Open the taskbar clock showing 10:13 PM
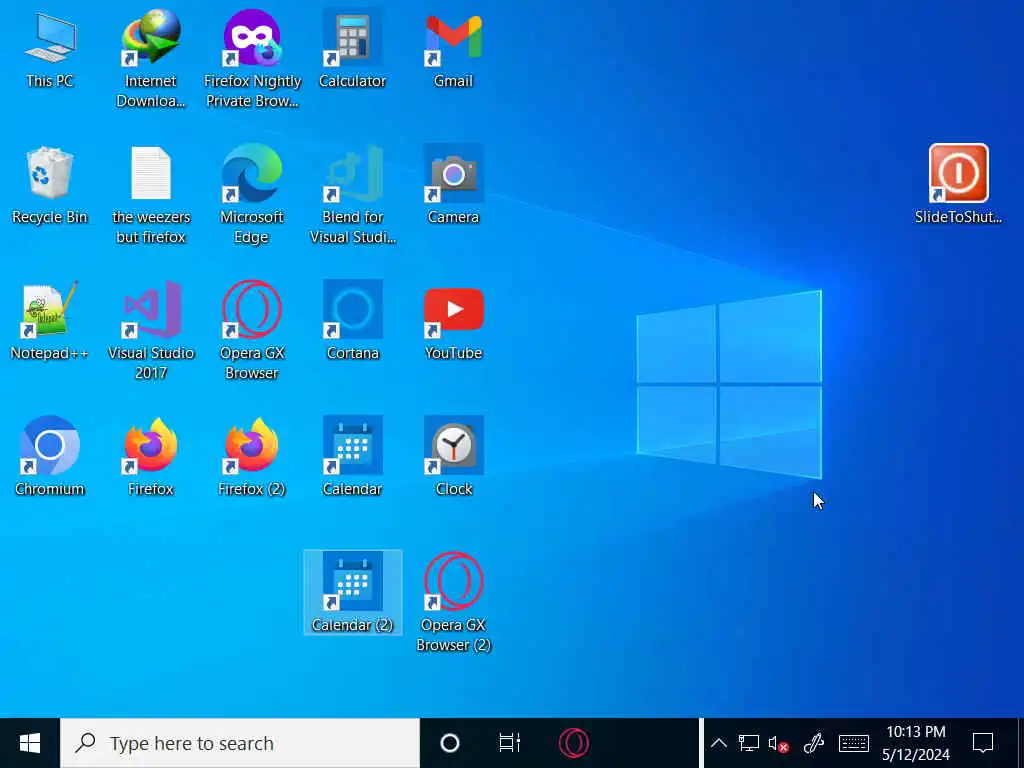The width and height of the screenshot is (1024, 768). [916, 743]
